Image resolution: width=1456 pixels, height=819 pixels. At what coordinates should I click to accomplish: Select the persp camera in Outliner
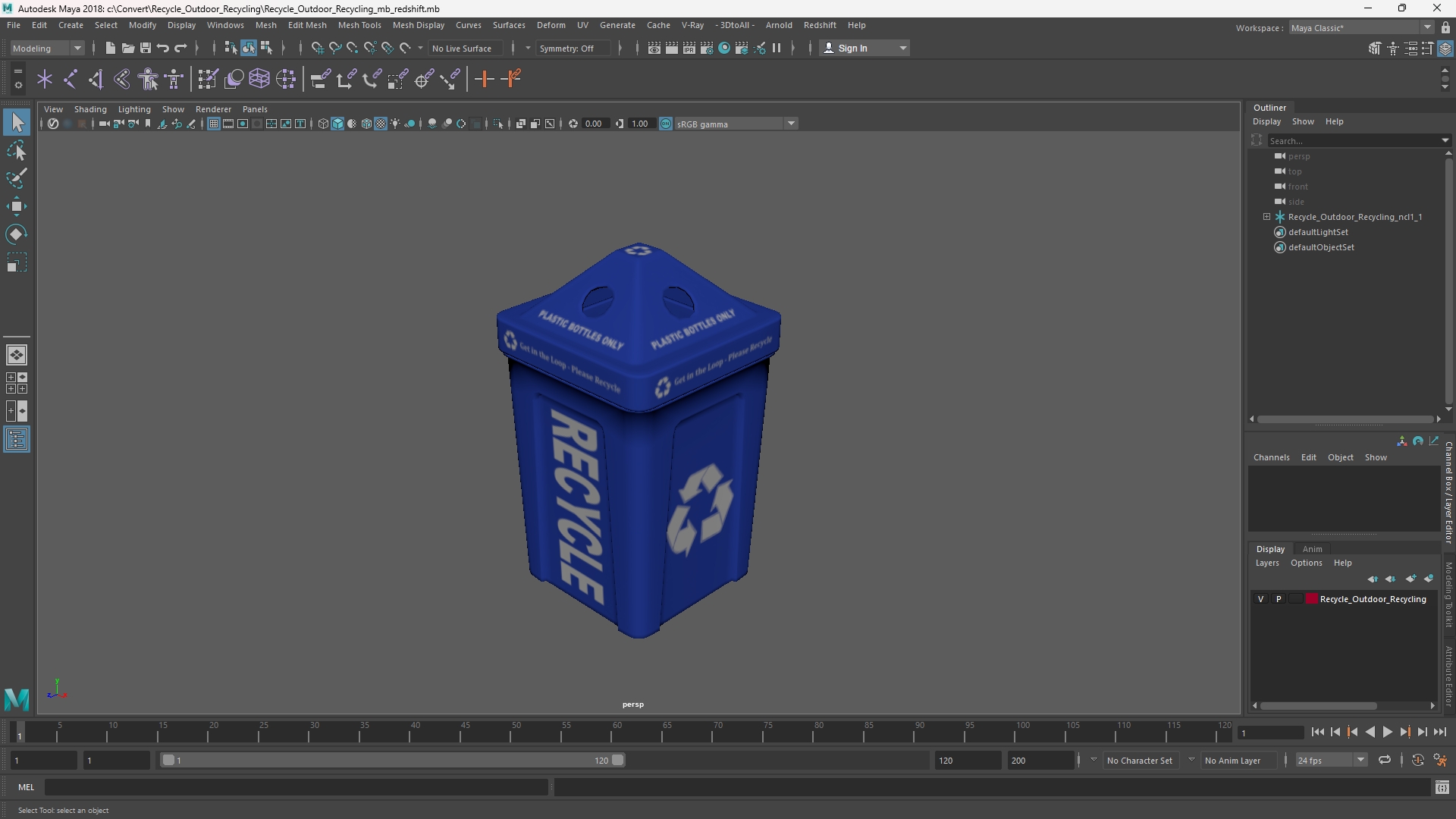pyautogui.click(x=1298, y=156)
